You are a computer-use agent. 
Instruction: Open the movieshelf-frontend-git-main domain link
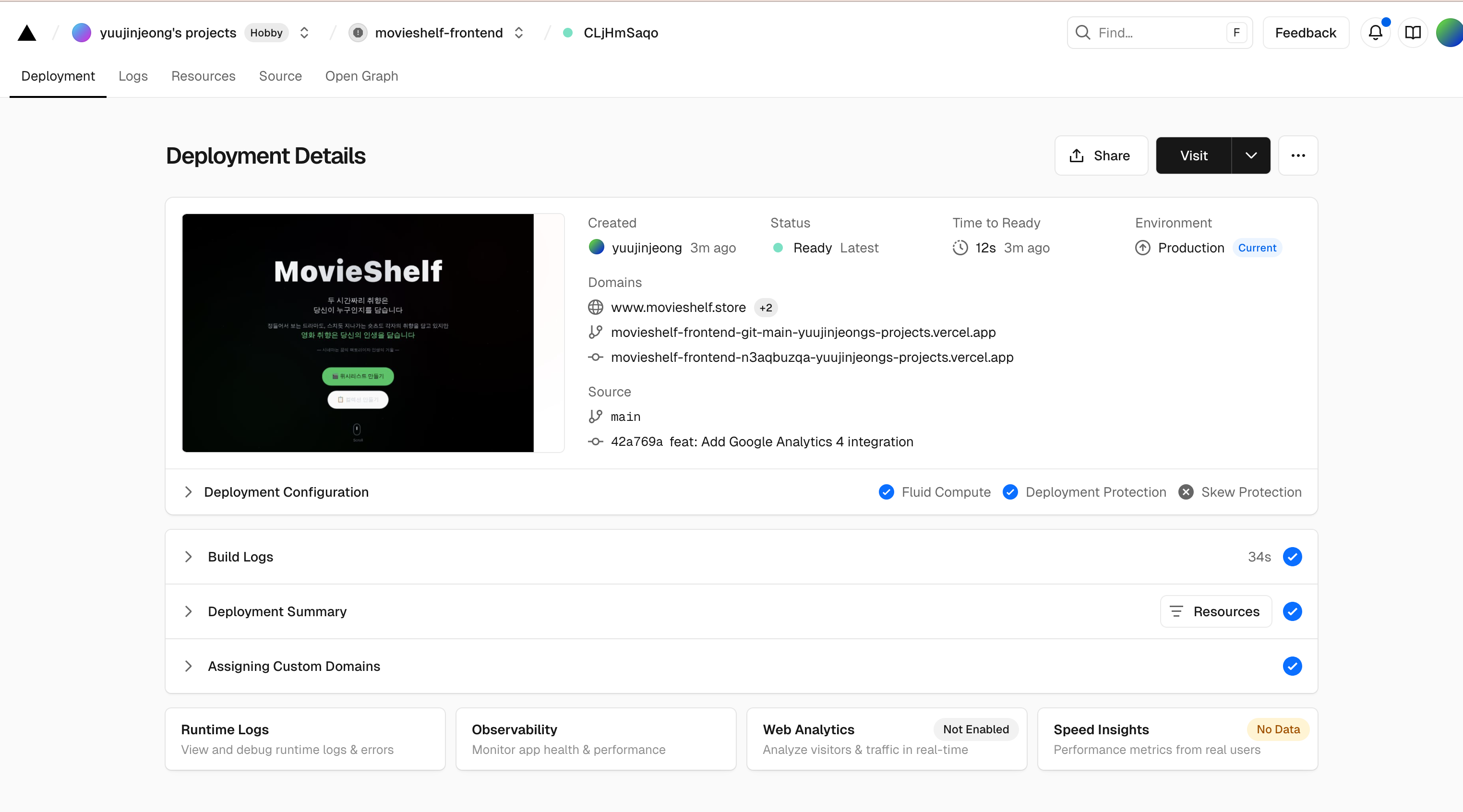(803, 332)
